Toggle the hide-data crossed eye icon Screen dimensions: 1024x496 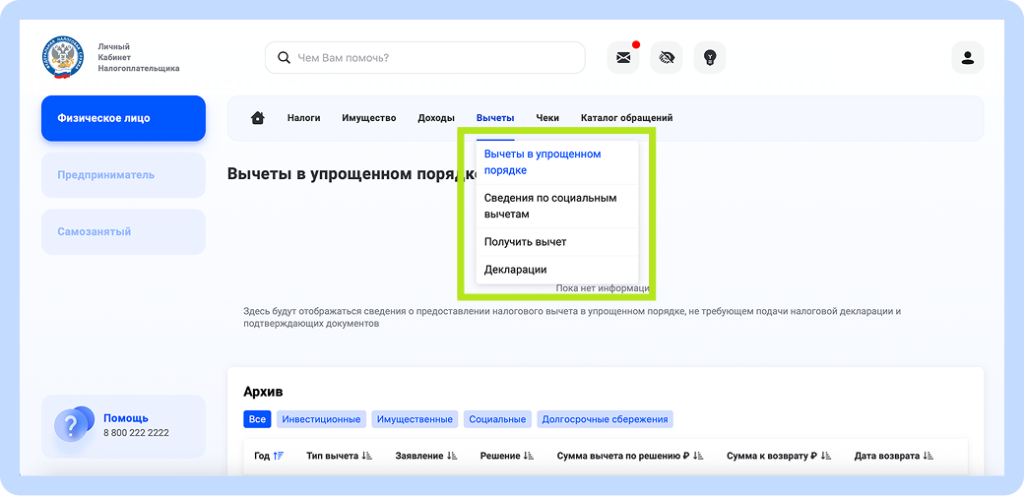pos(666,57)
